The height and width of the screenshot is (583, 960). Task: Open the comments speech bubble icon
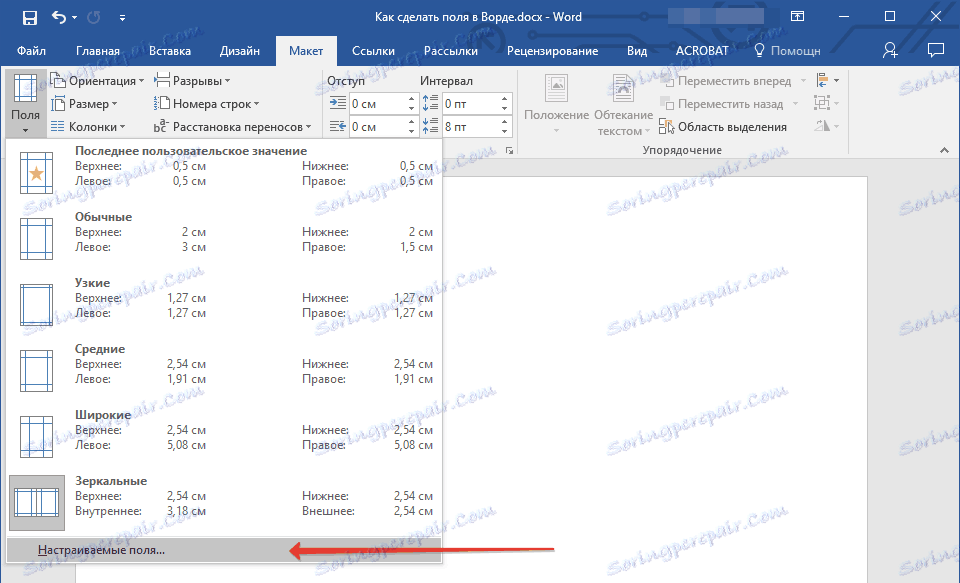point(936,50)
